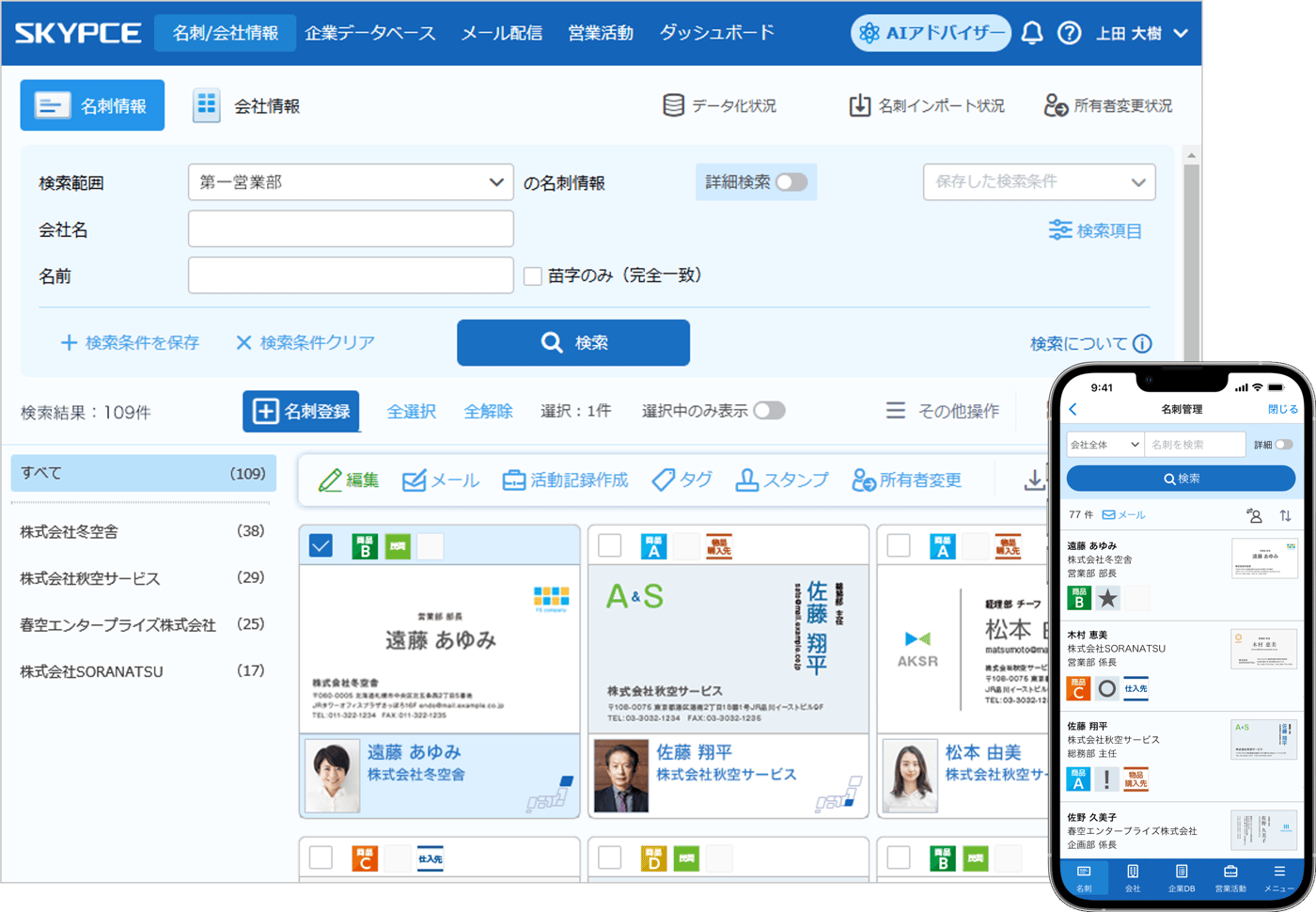Switch to 名刺情報 tab

pos(92,105)
